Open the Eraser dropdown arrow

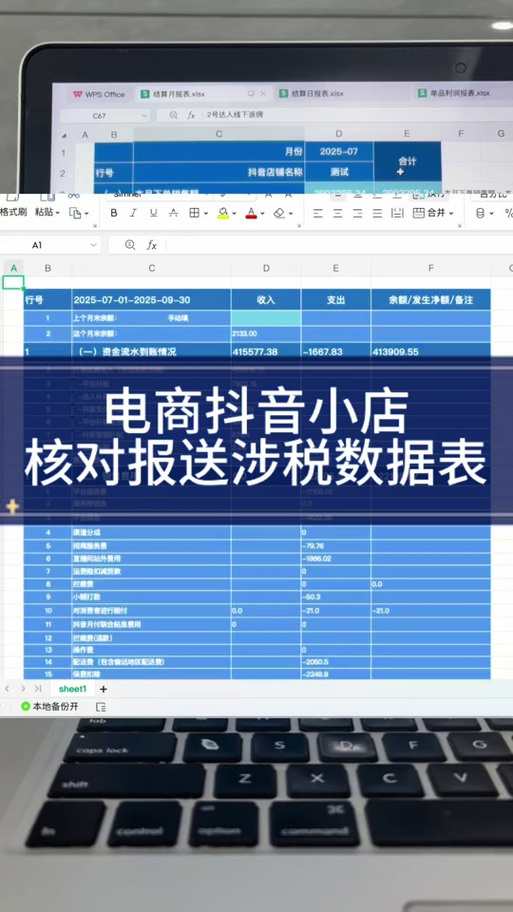[290, 214]
